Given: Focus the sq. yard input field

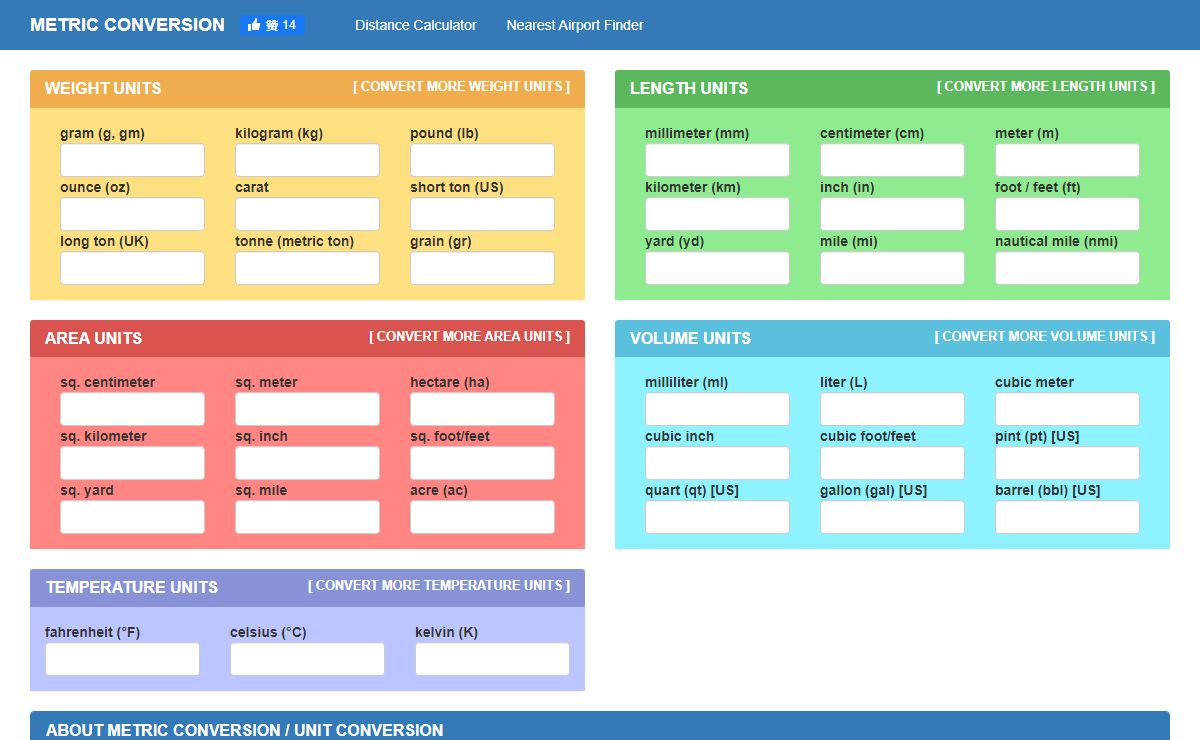Looking at the screenshot, I should (x=132, y=517).
